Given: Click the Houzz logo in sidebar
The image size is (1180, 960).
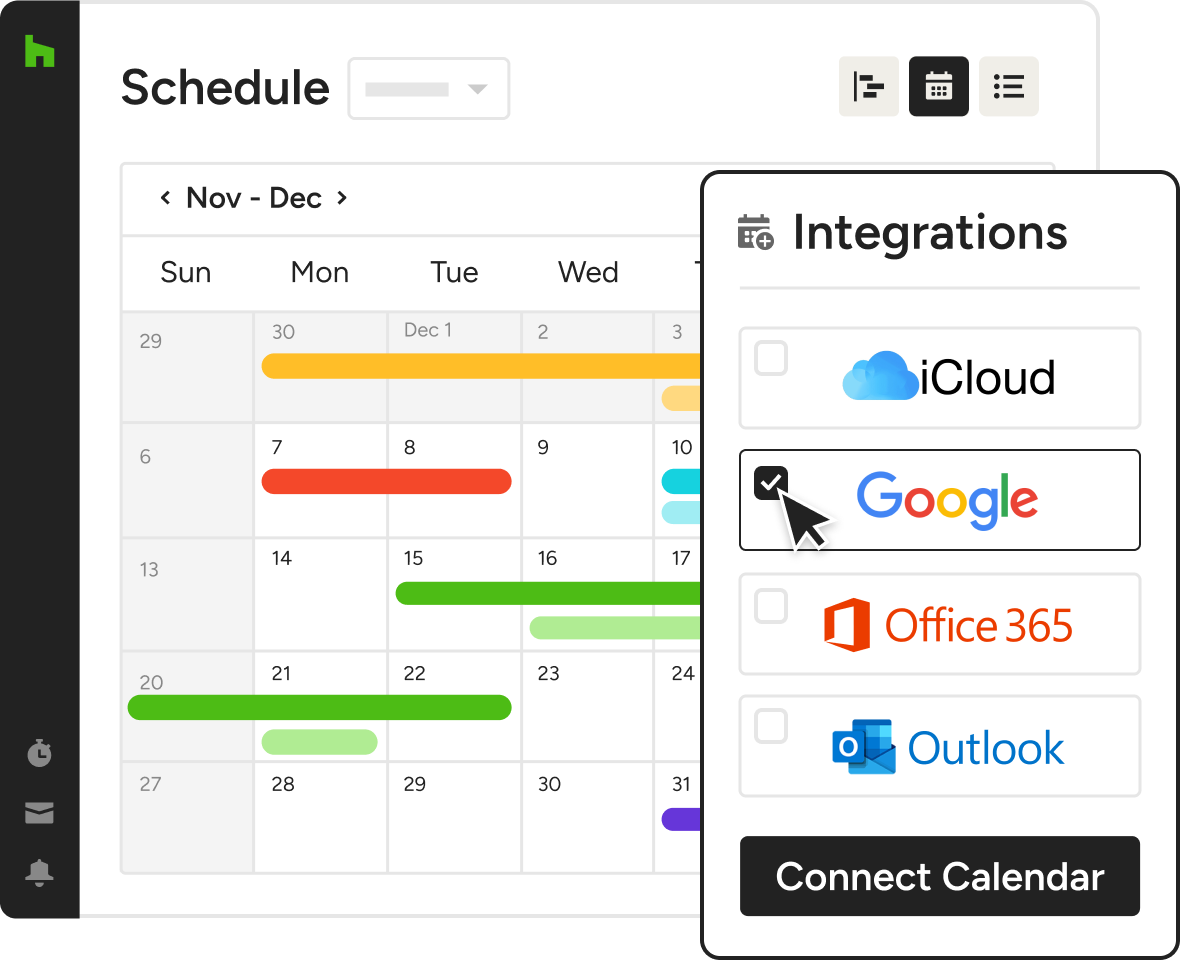Looking at the screenshot, I should coord(39,51).
